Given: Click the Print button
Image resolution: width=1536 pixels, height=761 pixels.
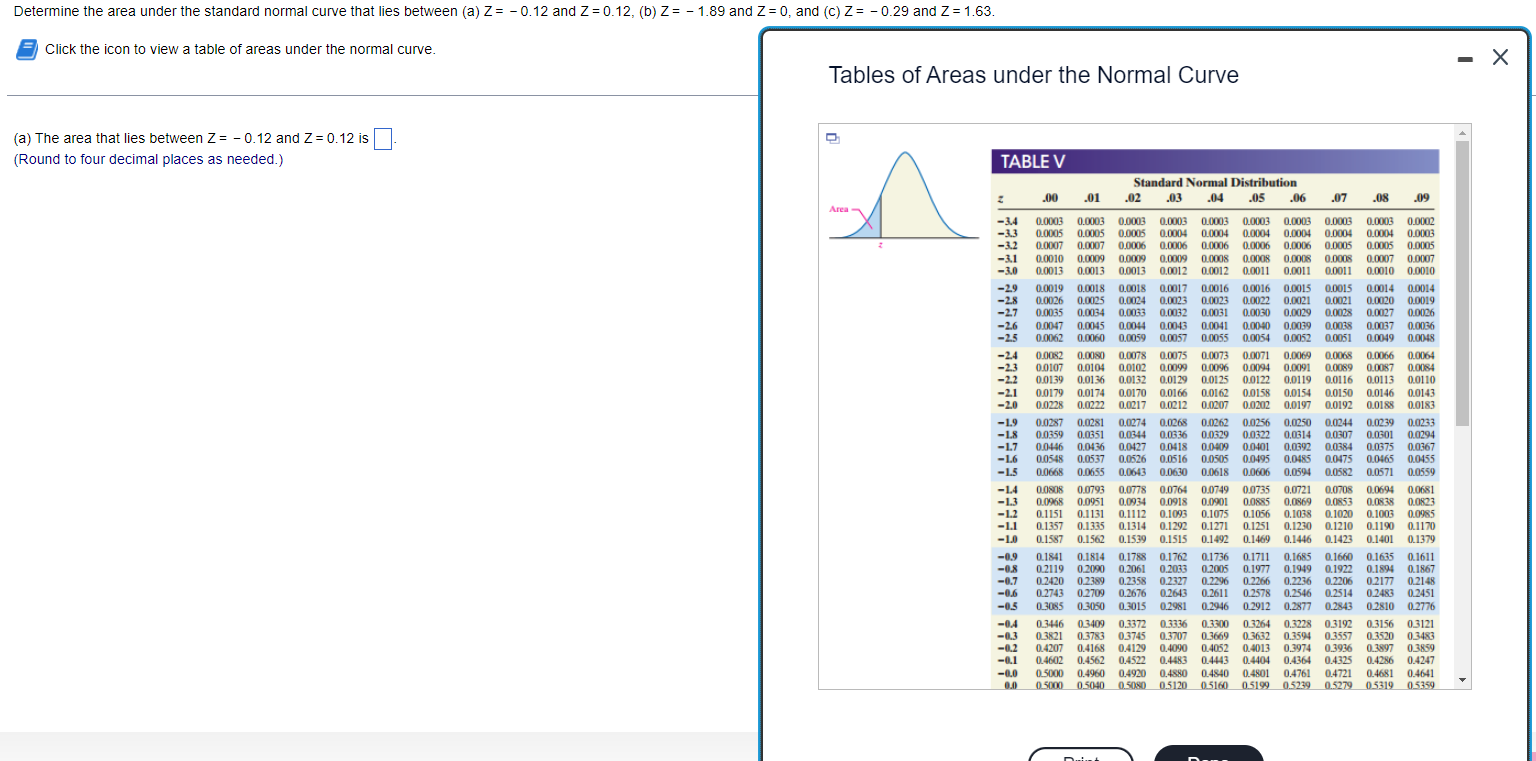Looking at the screenshot, I should point(1081,757).
